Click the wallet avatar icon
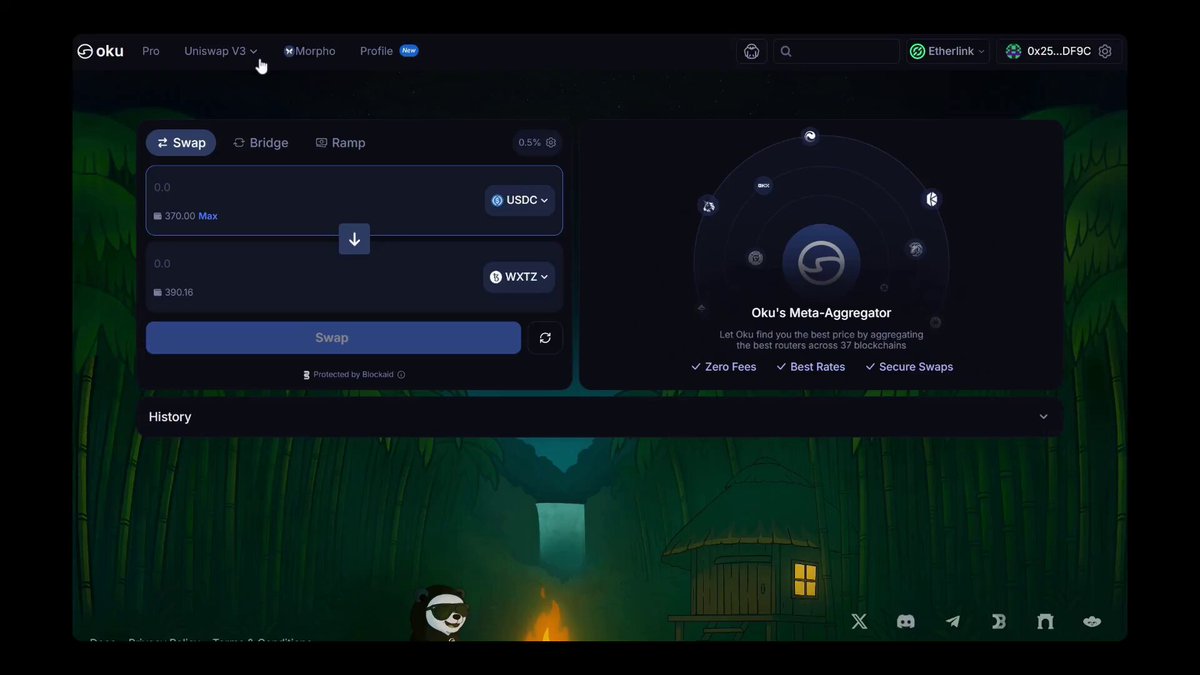This screenshot has height=675, width=1200. [x=1014, y=51]
